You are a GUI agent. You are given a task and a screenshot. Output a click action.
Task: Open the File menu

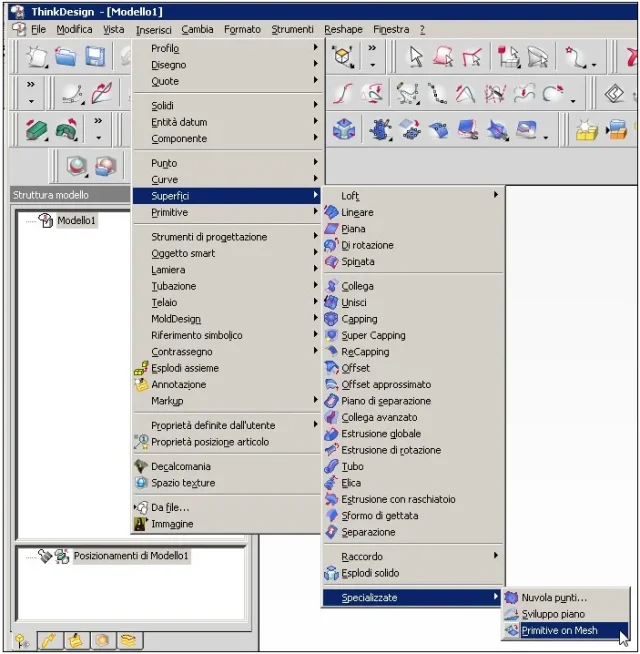click(38, 30)
